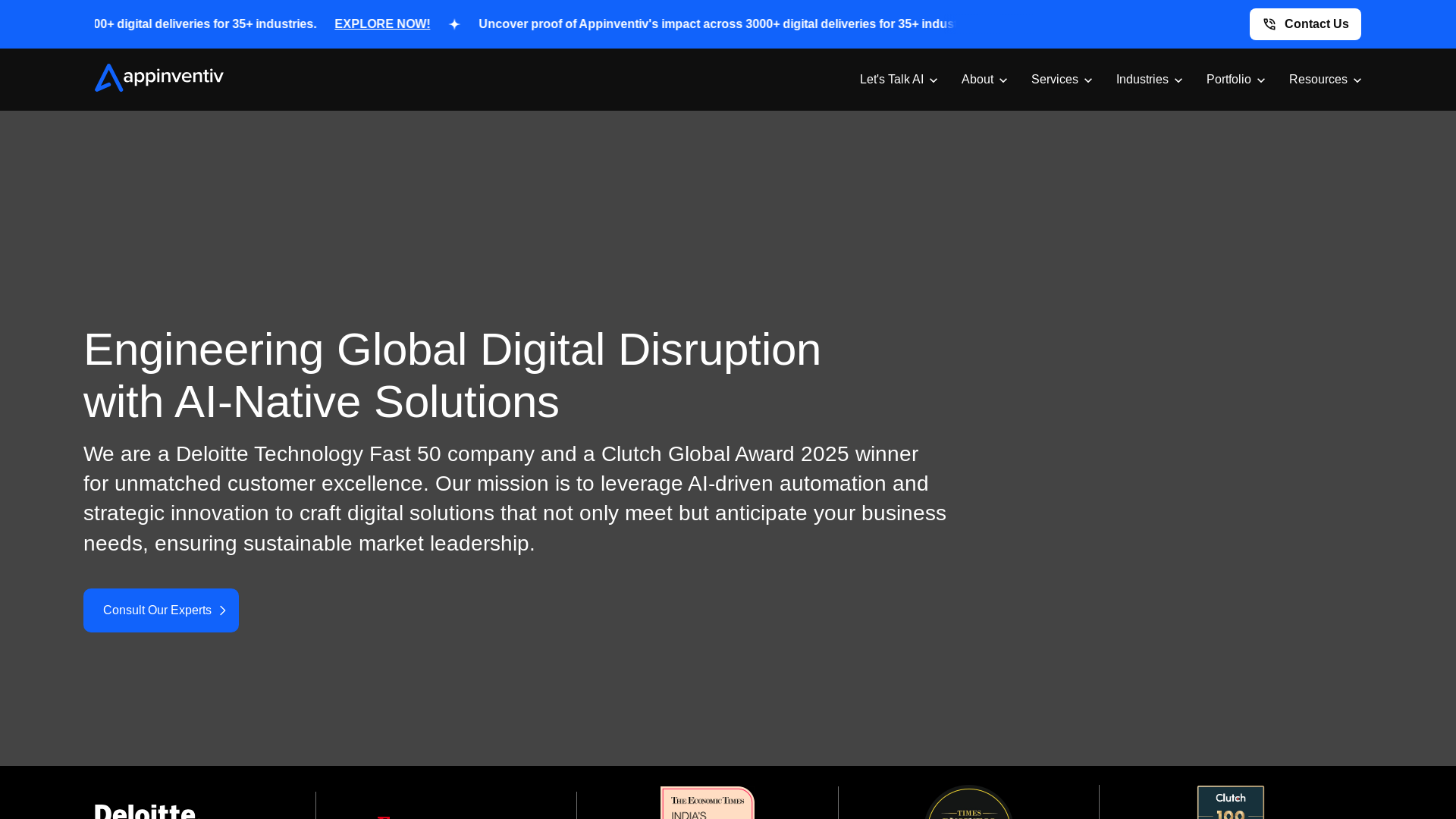The height and width of the screenshot is (819, 1456).
Task: Click the Engineering Global Digital Disruption headline
Action: pyautogui.click(x=452, y=375)
